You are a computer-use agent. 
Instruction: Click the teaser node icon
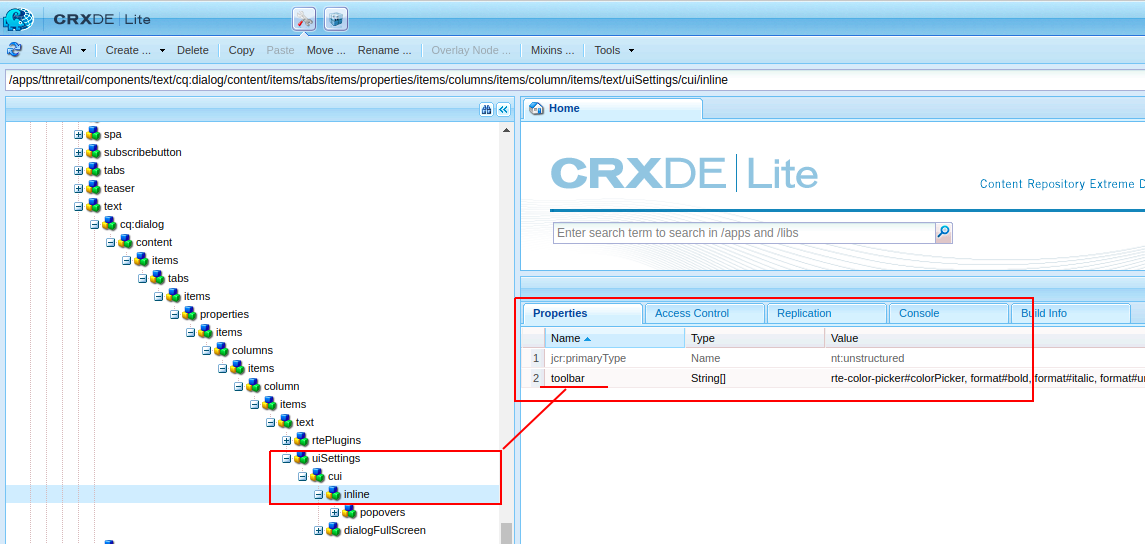tap(93, 188)
